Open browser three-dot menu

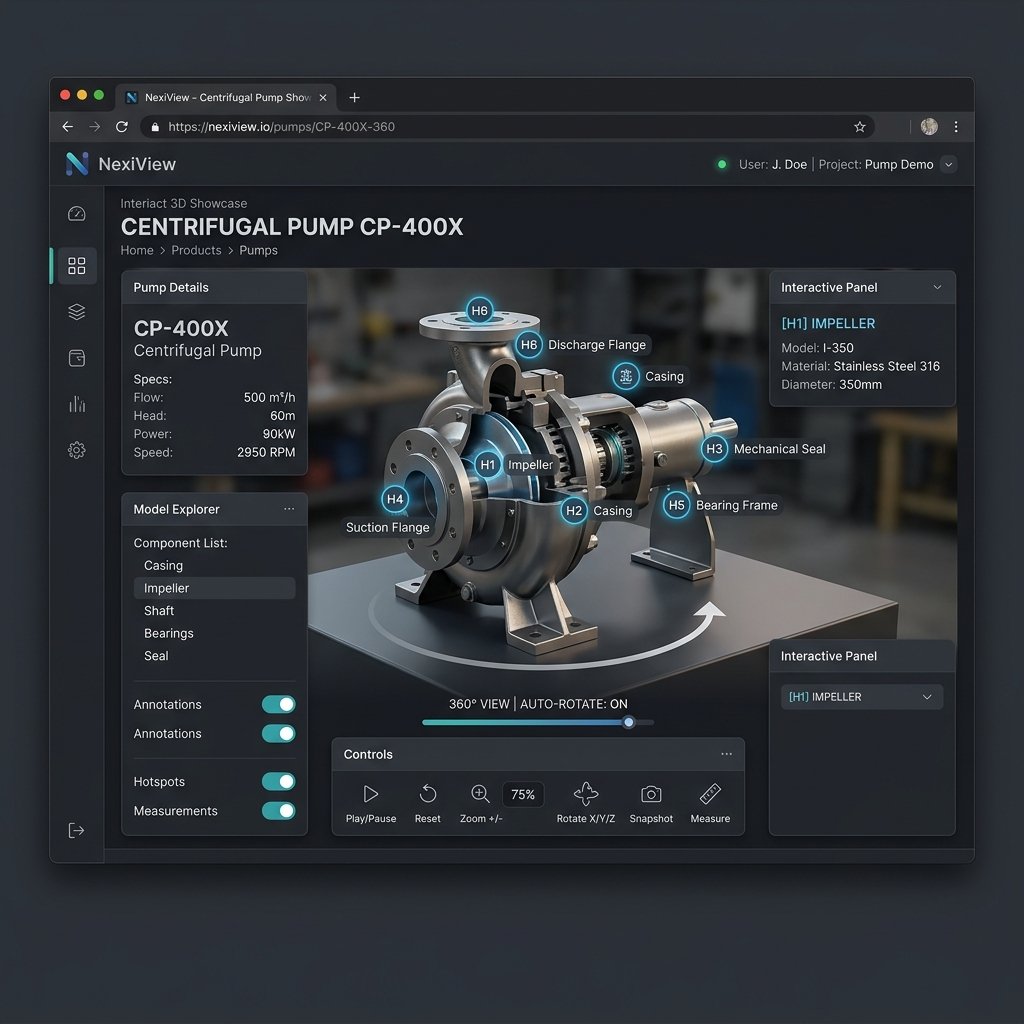[x=955, y=127]
